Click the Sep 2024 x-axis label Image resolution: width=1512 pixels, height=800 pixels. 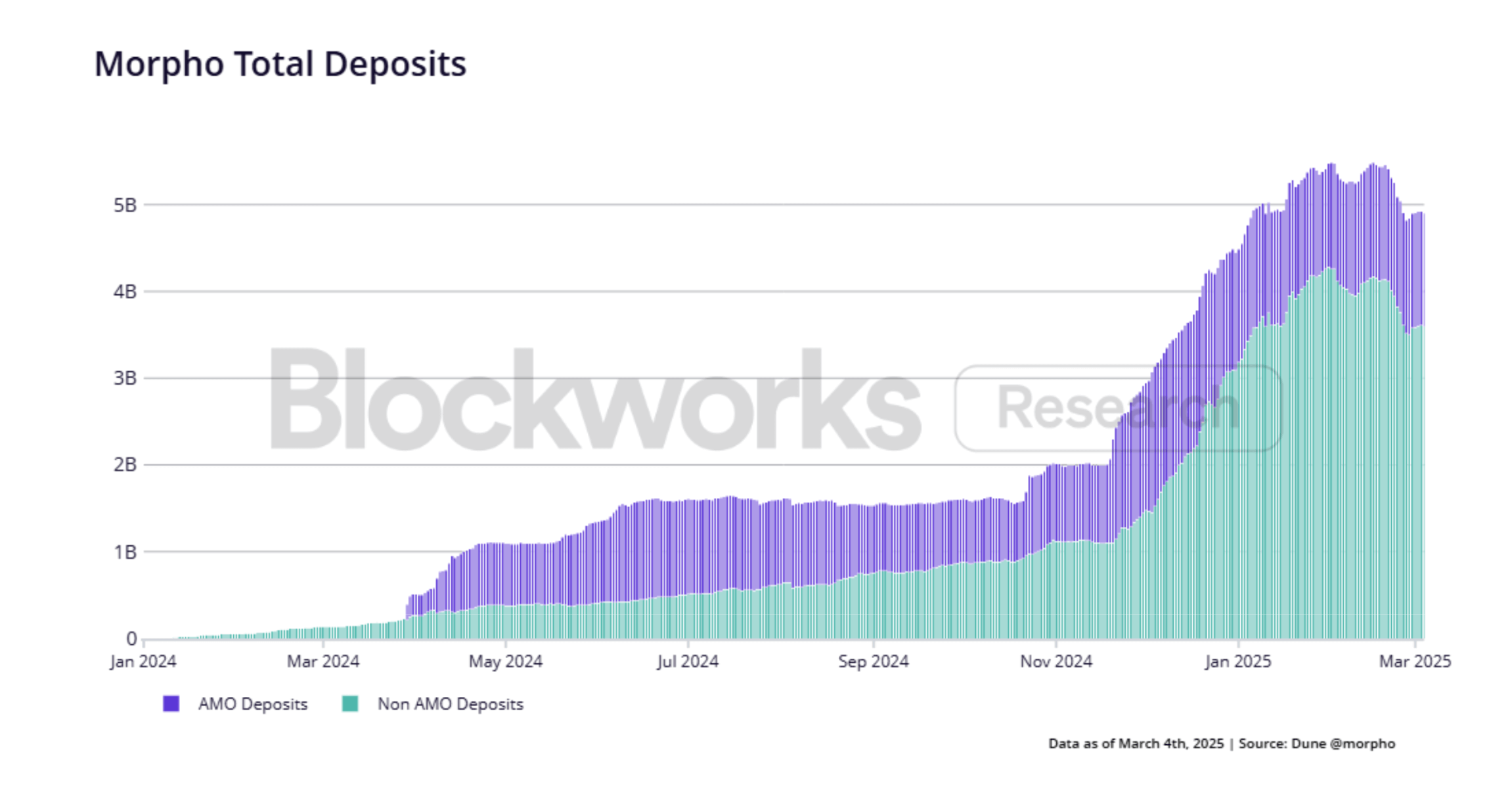[873, 661]
